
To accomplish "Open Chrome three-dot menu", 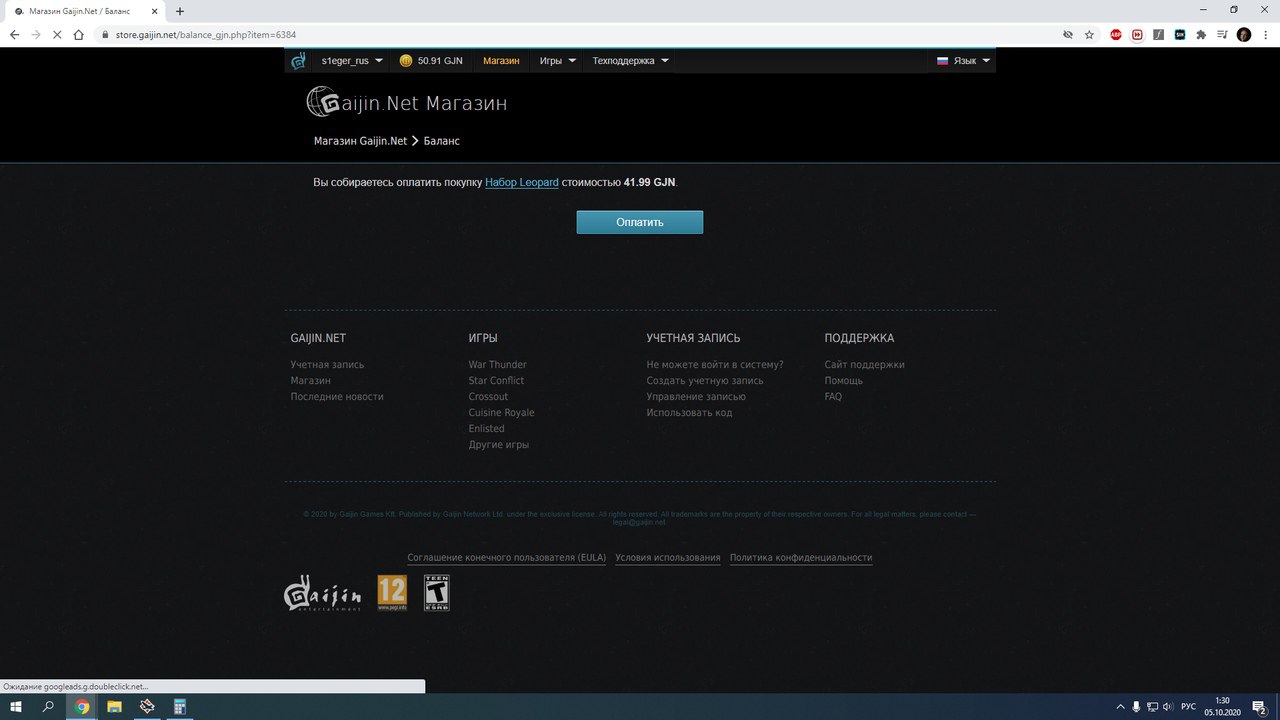I will click(x=1265, y=34).
